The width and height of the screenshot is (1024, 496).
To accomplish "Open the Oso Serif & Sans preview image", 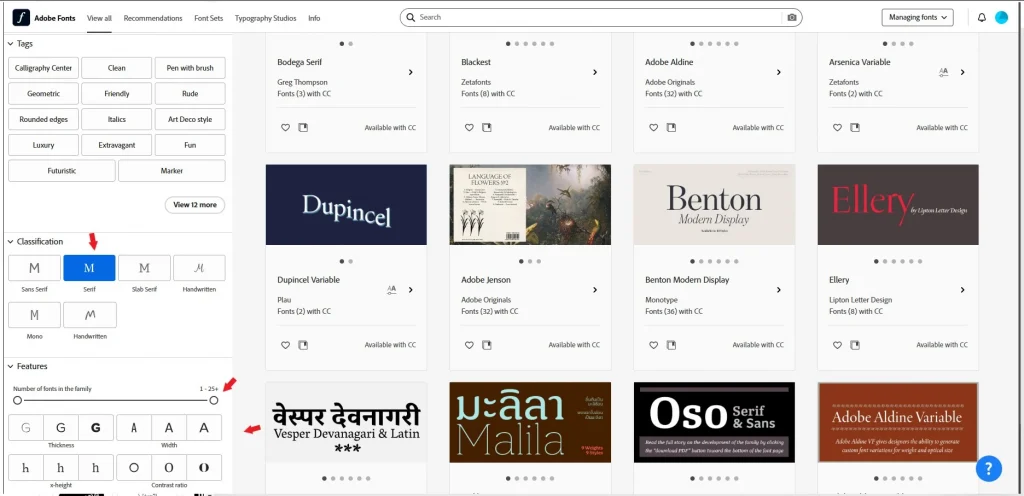I will 714,422.
